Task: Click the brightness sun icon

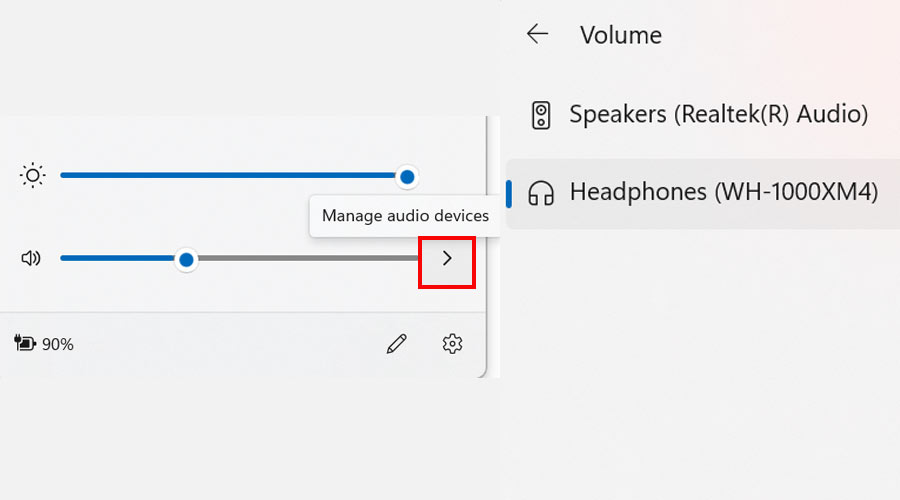Action: point(32,176)
